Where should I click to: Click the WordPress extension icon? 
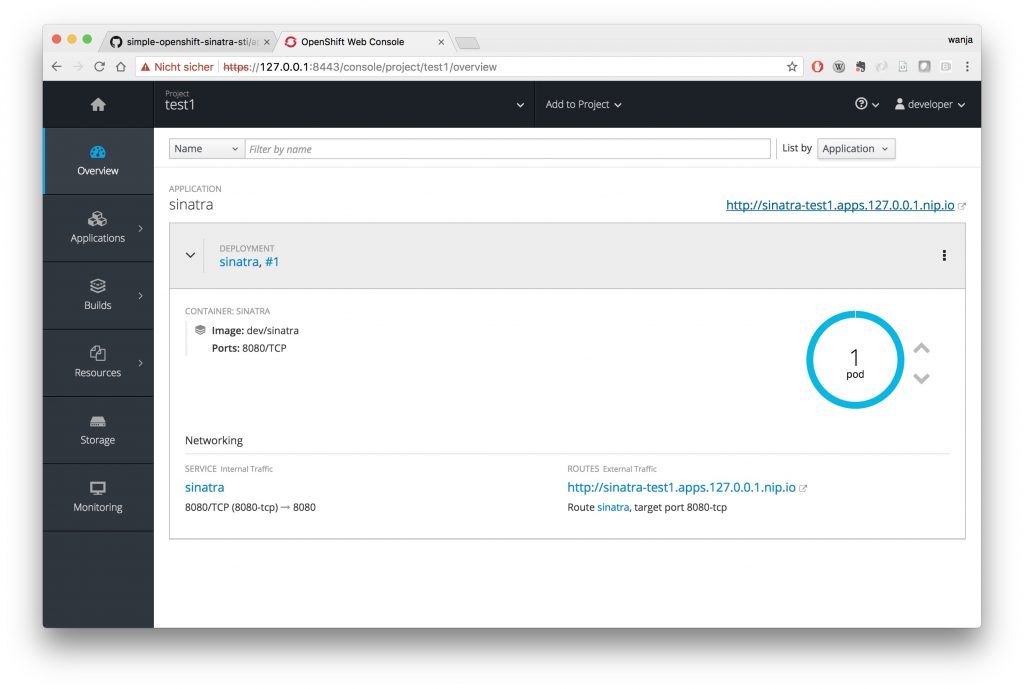[x=839, y=67]
